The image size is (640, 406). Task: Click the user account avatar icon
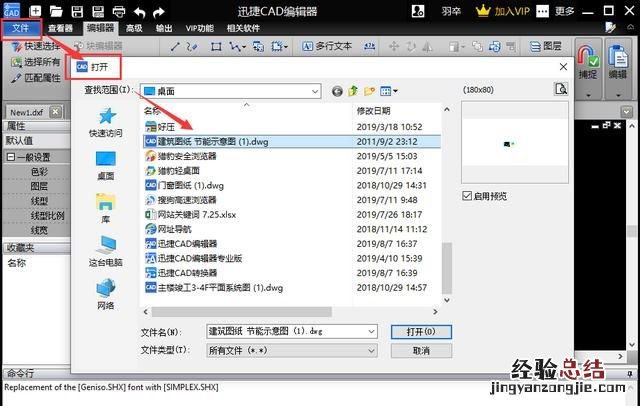point(418,11)
